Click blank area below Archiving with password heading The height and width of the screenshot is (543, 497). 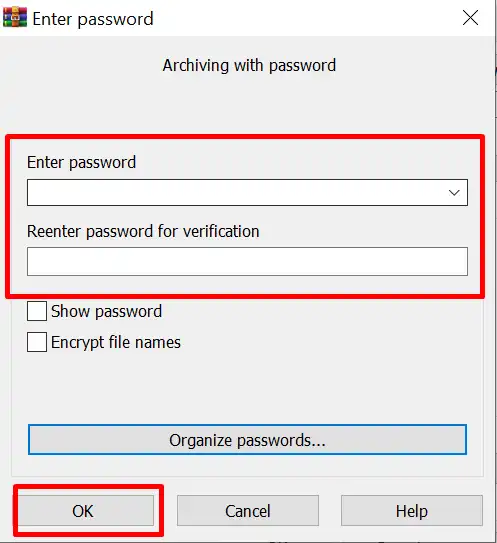click(247, 104)
